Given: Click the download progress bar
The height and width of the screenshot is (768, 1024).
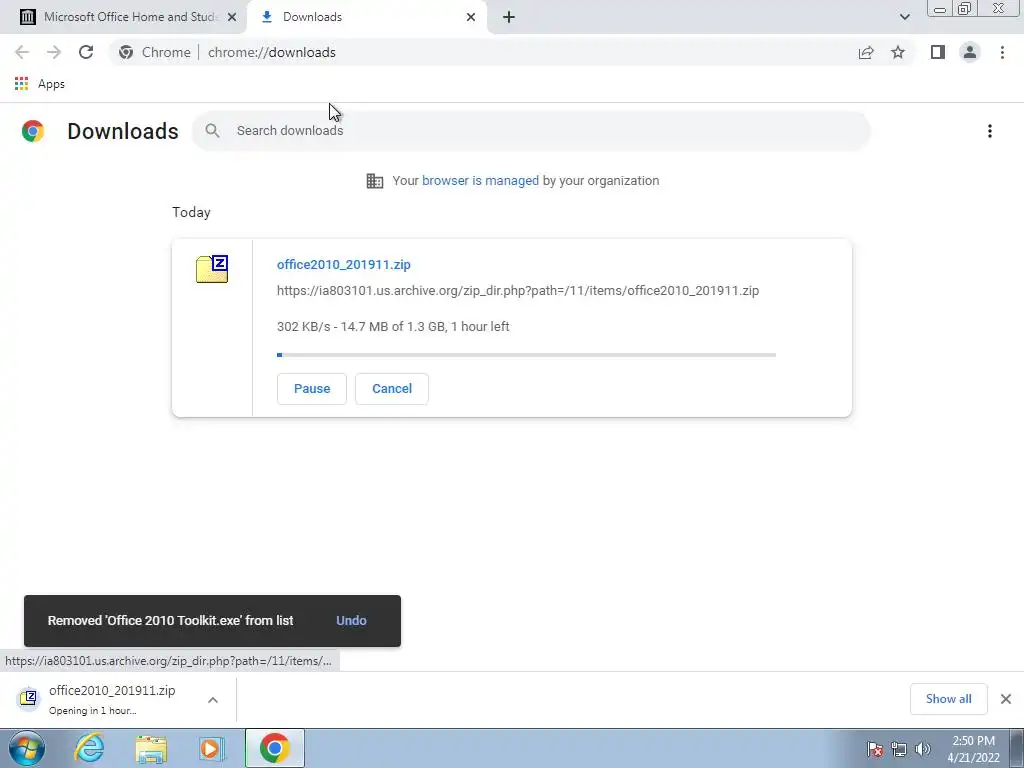Looking at the screenshot, I should (526, 355).
